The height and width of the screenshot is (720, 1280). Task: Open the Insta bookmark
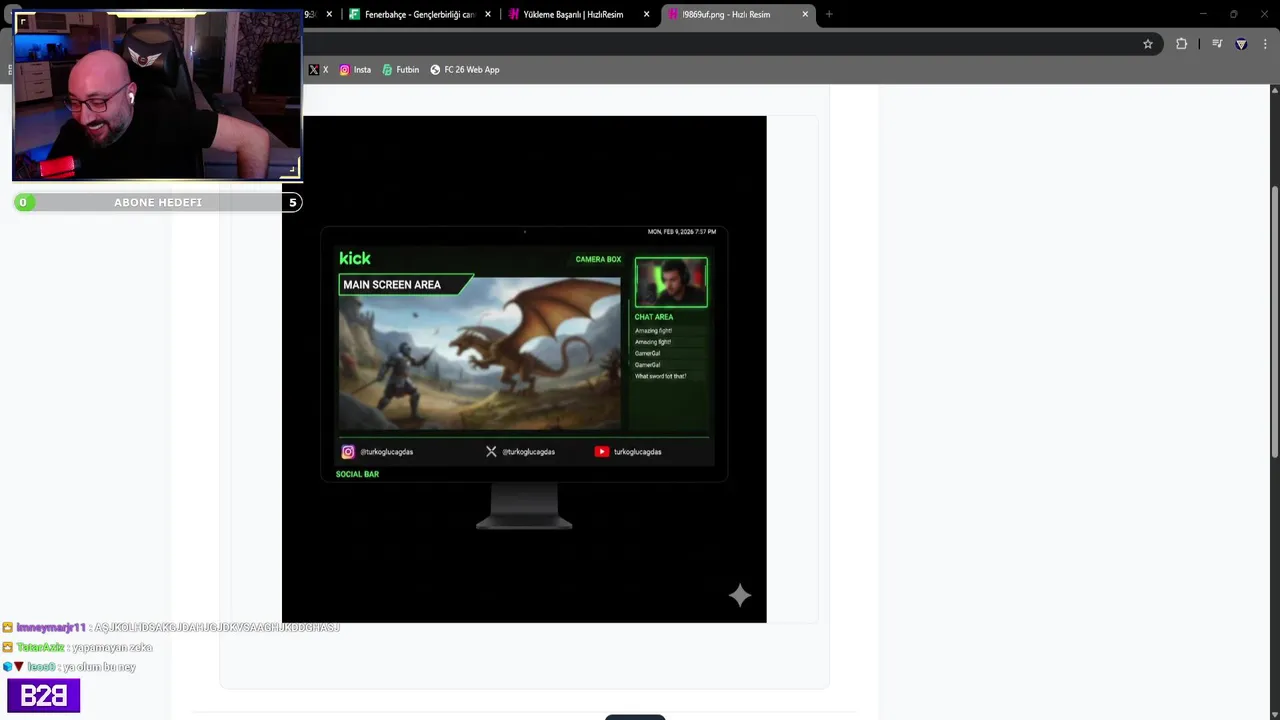coord(355,70)
